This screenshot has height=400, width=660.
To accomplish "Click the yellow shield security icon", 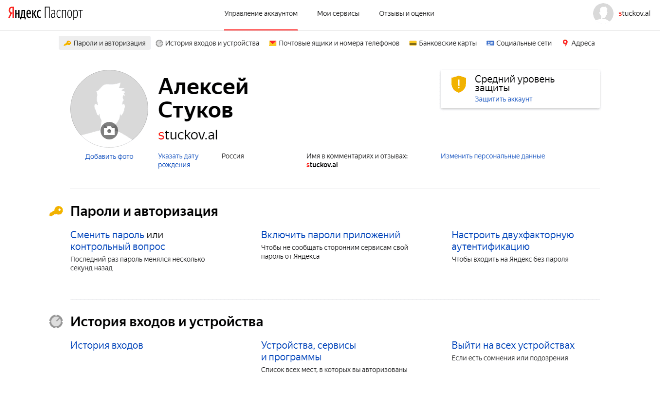I will [458, 85].
